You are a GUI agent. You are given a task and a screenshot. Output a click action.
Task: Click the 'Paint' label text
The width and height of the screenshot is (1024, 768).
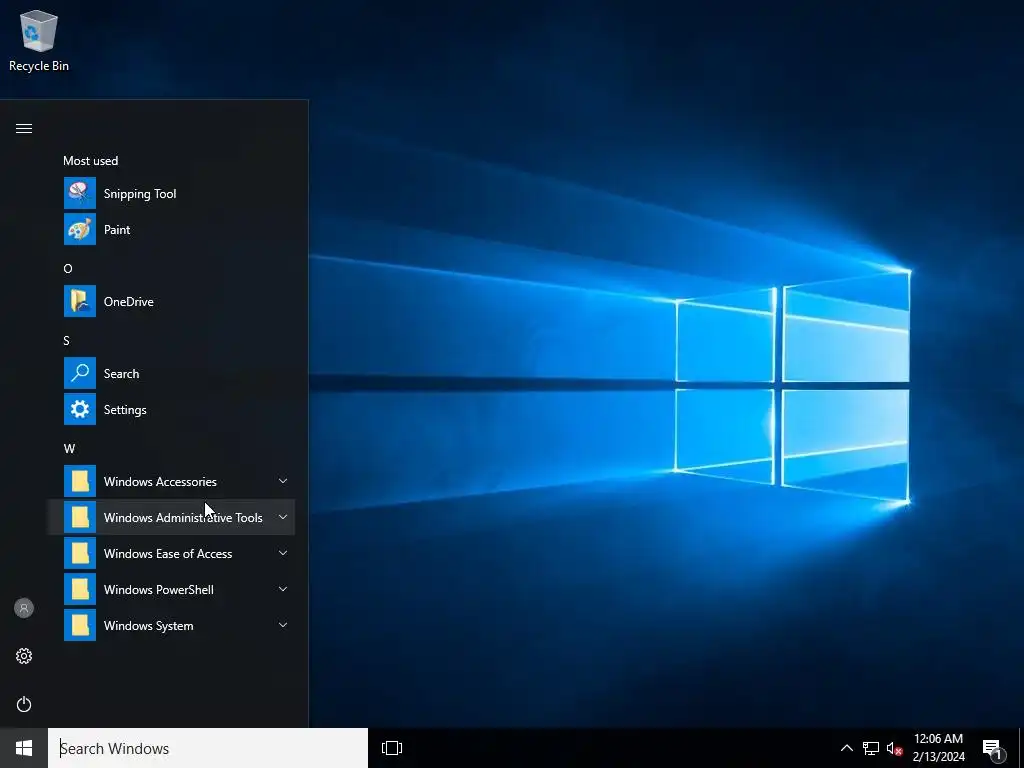pyautogui.click(x=117, y=229)
